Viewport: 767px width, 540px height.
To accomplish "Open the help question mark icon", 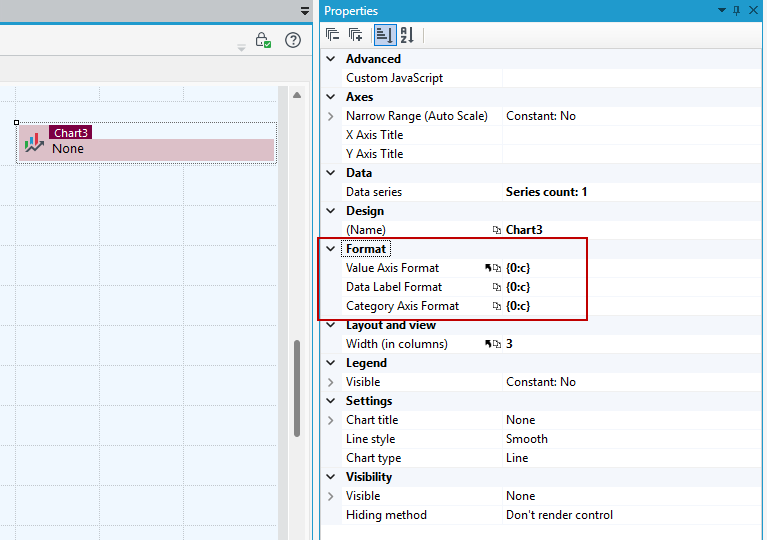I will coord(293,40).
